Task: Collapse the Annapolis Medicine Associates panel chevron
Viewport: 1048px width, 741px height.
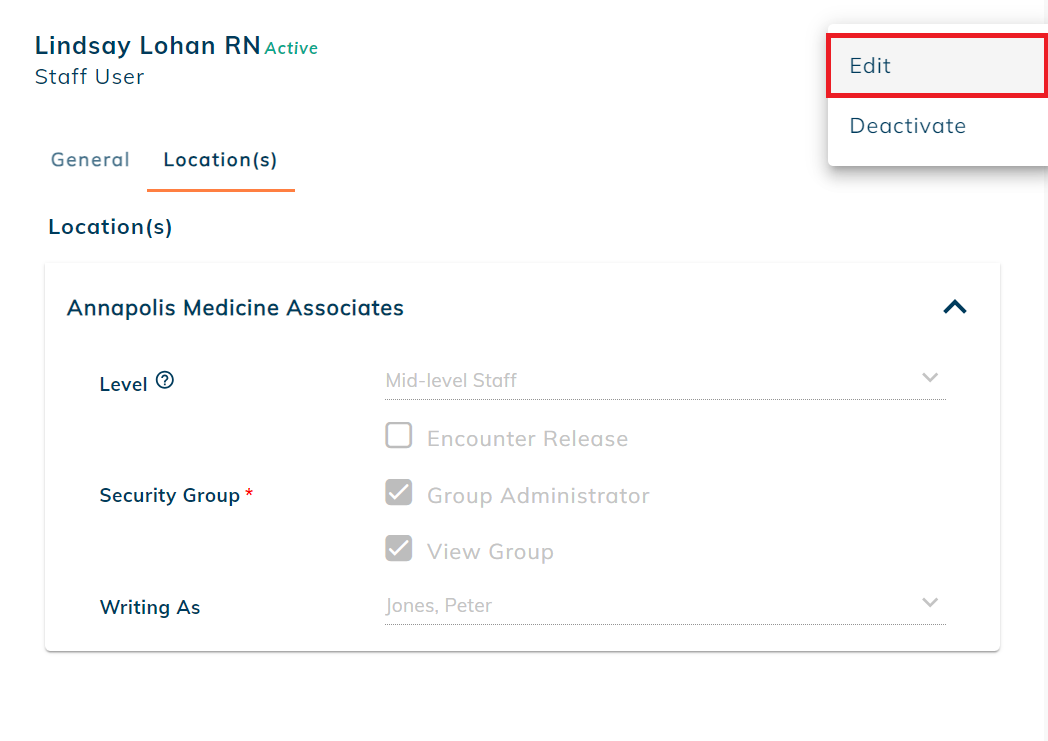Action: point(954,307)
